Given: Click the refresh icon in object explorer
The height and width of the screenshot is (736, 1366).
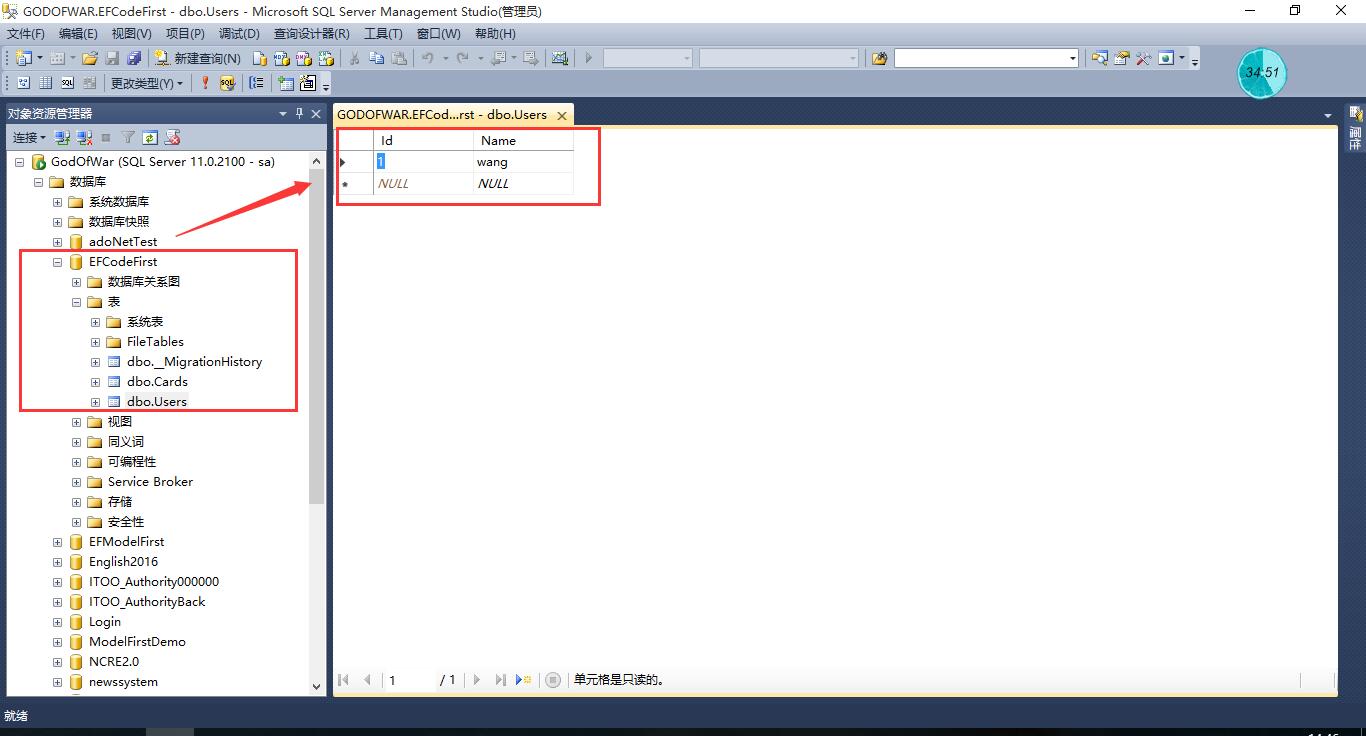Looking at the screenshot, I should pyautogui.click(x=150, y=137).
